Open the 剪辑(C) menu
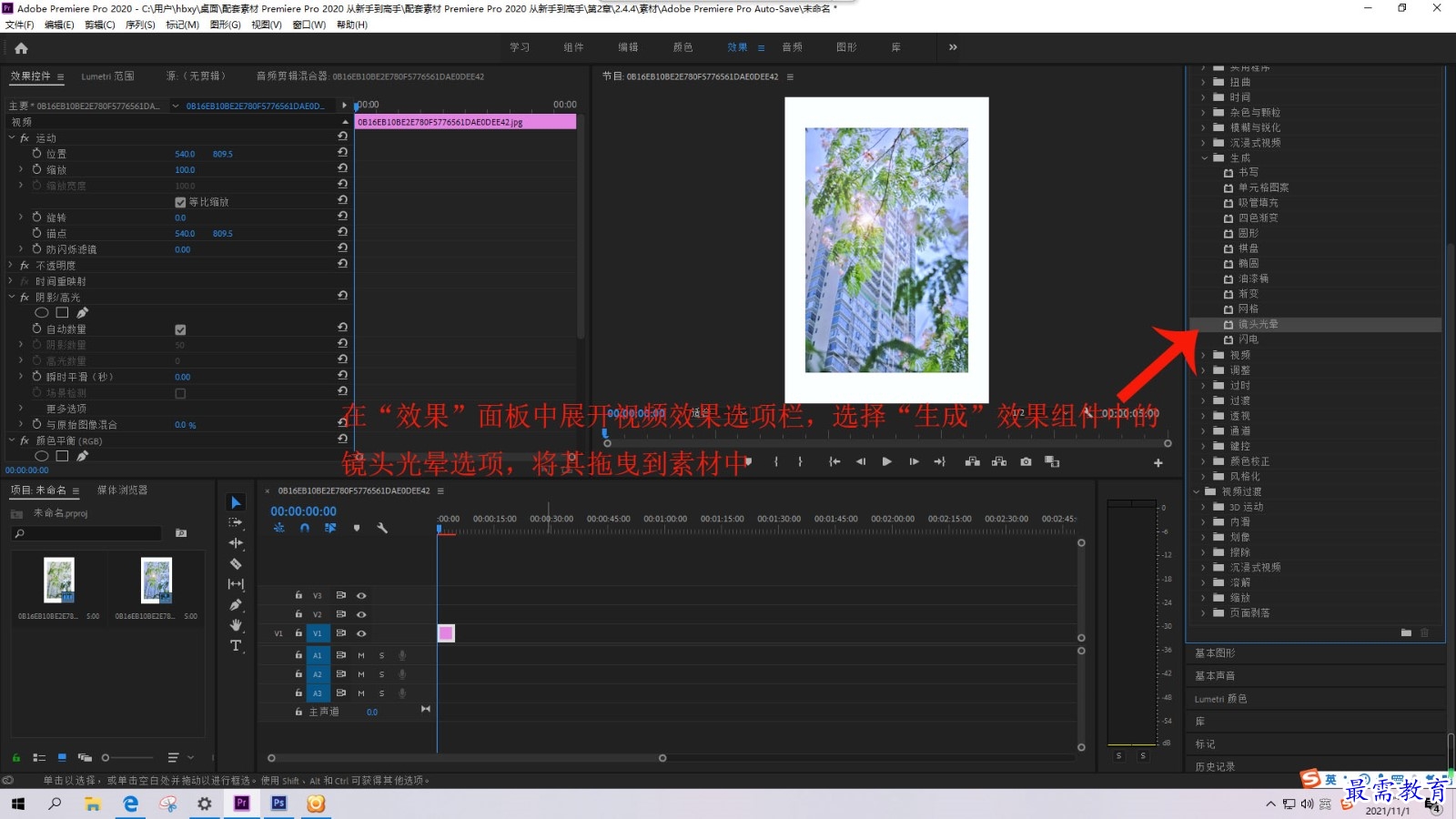The width and height of the screenshot is (1456, 819). 100,25
